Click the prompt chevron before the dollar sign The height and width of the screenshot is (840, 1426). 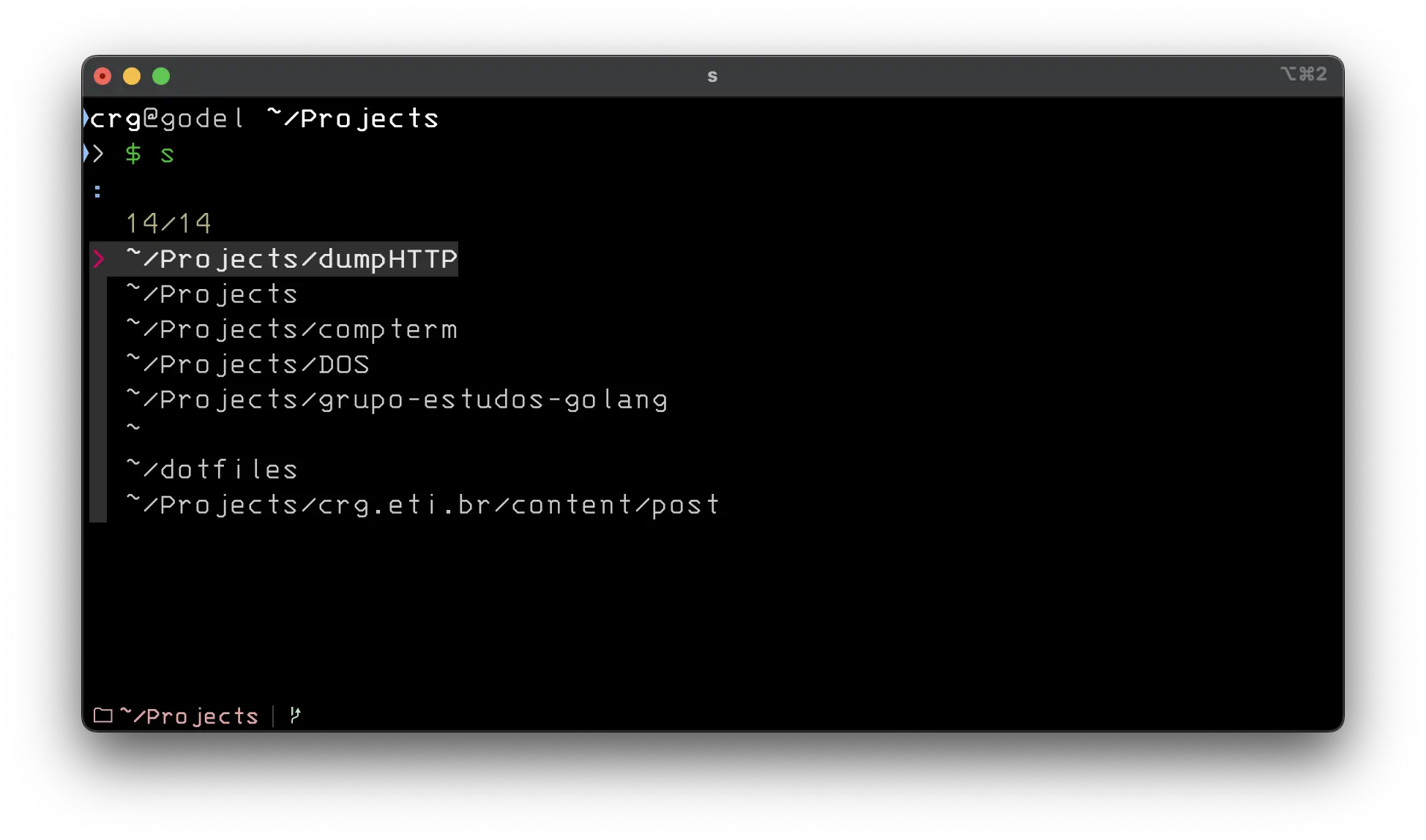click(98, 154)
